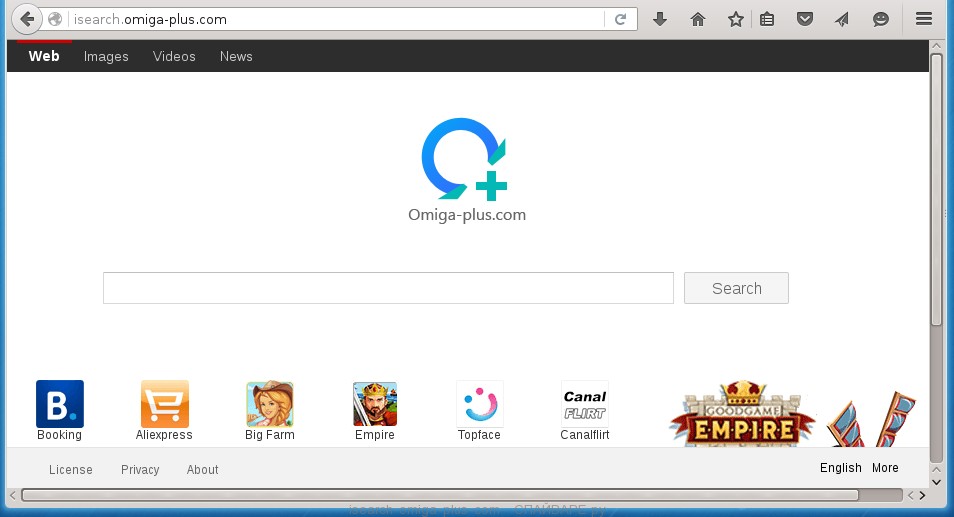Go to the browser home icon
The width and height of the screenshot is (954, 517).
pyautogui.click(x=698, y=19)
